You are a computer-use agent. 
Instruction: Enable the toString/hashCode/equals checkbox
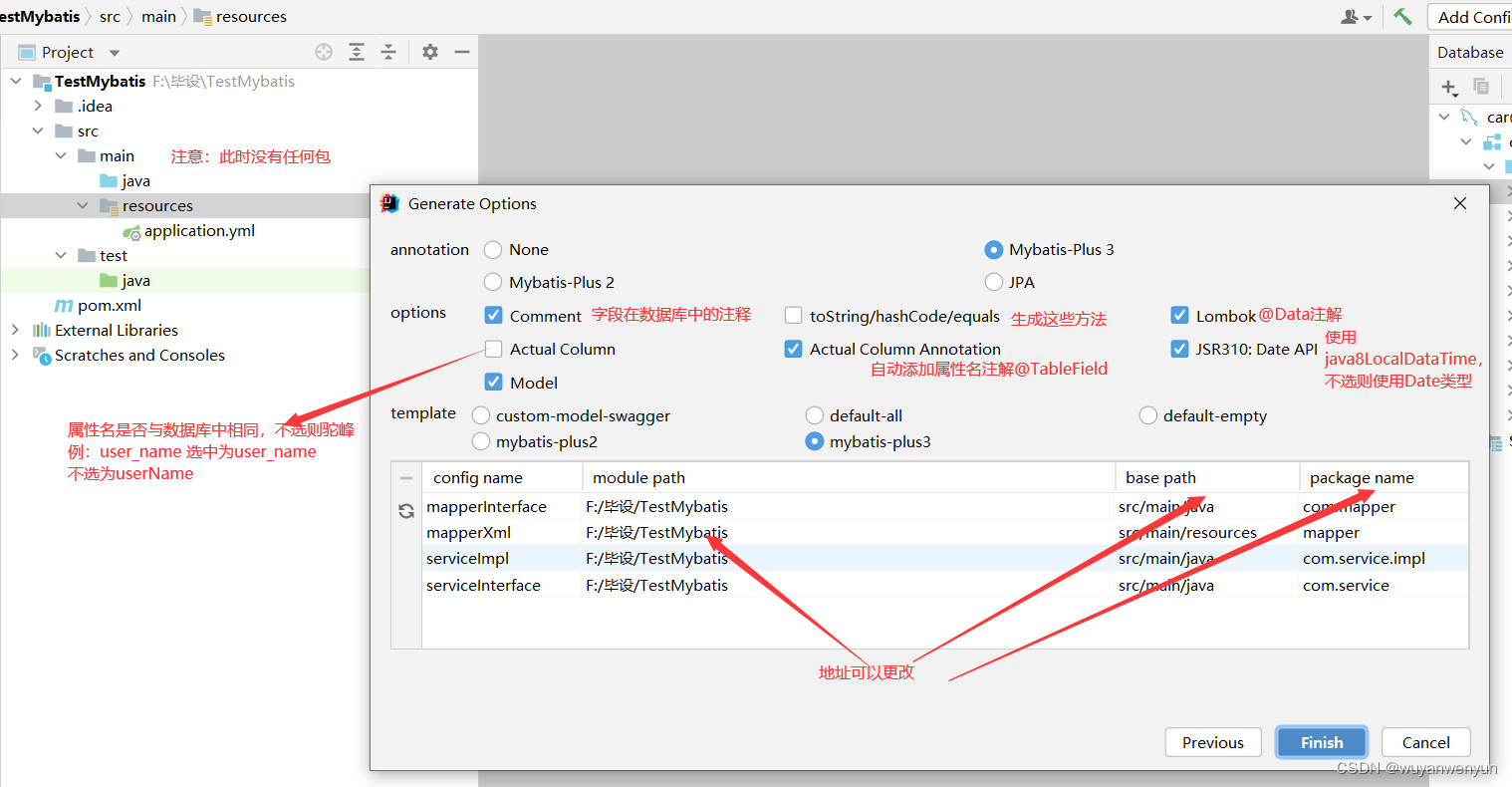tap(793, 316)
